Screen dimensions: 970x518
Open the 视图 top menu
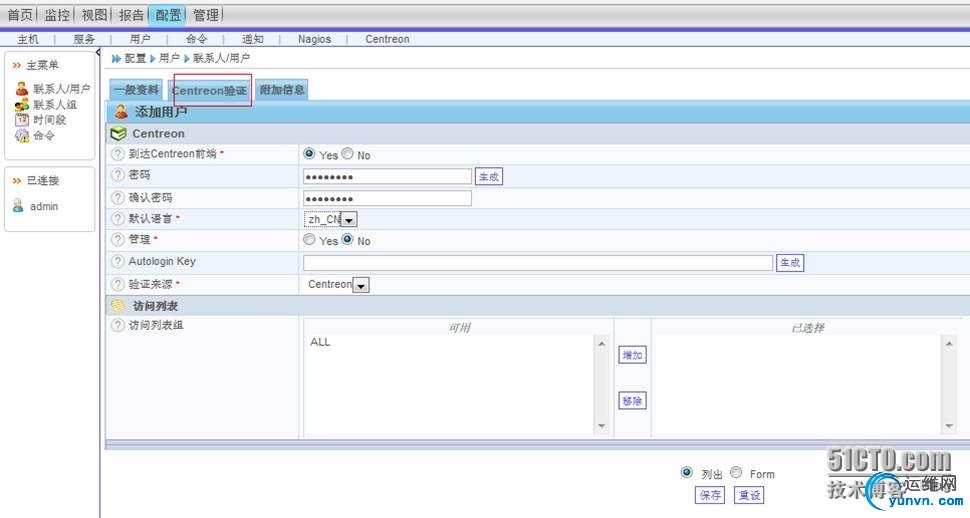(x=94, y=15)
